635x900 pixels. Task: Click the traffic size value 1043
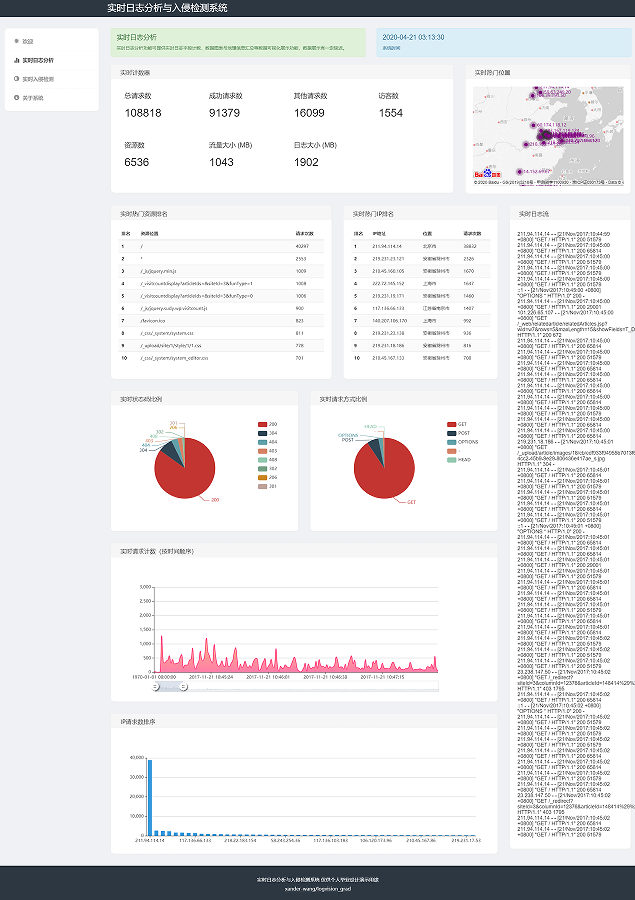coord(221,162)
